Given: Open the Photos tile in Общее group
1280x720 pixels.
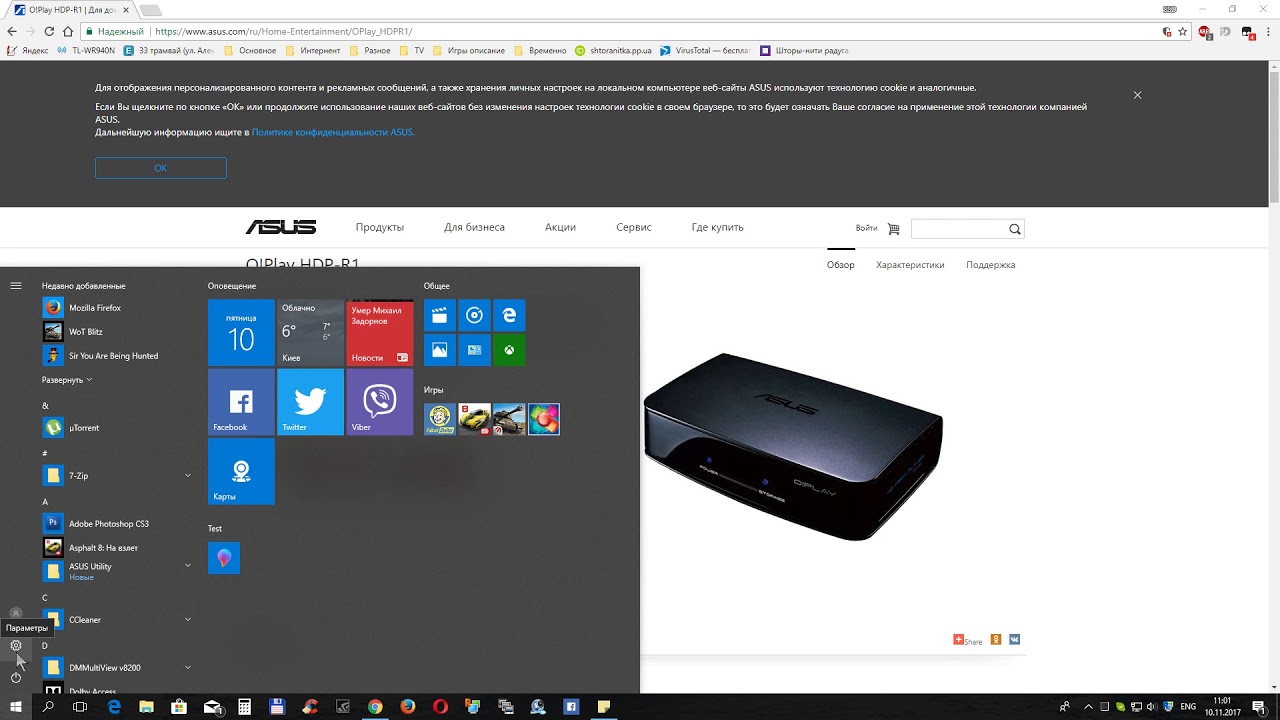Looking at the screenshot, I should [x=440, y=350].
